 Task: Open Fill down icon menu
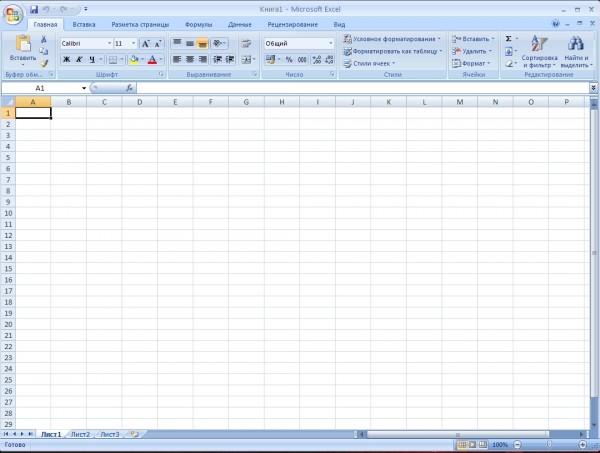(x=510, y=51)
